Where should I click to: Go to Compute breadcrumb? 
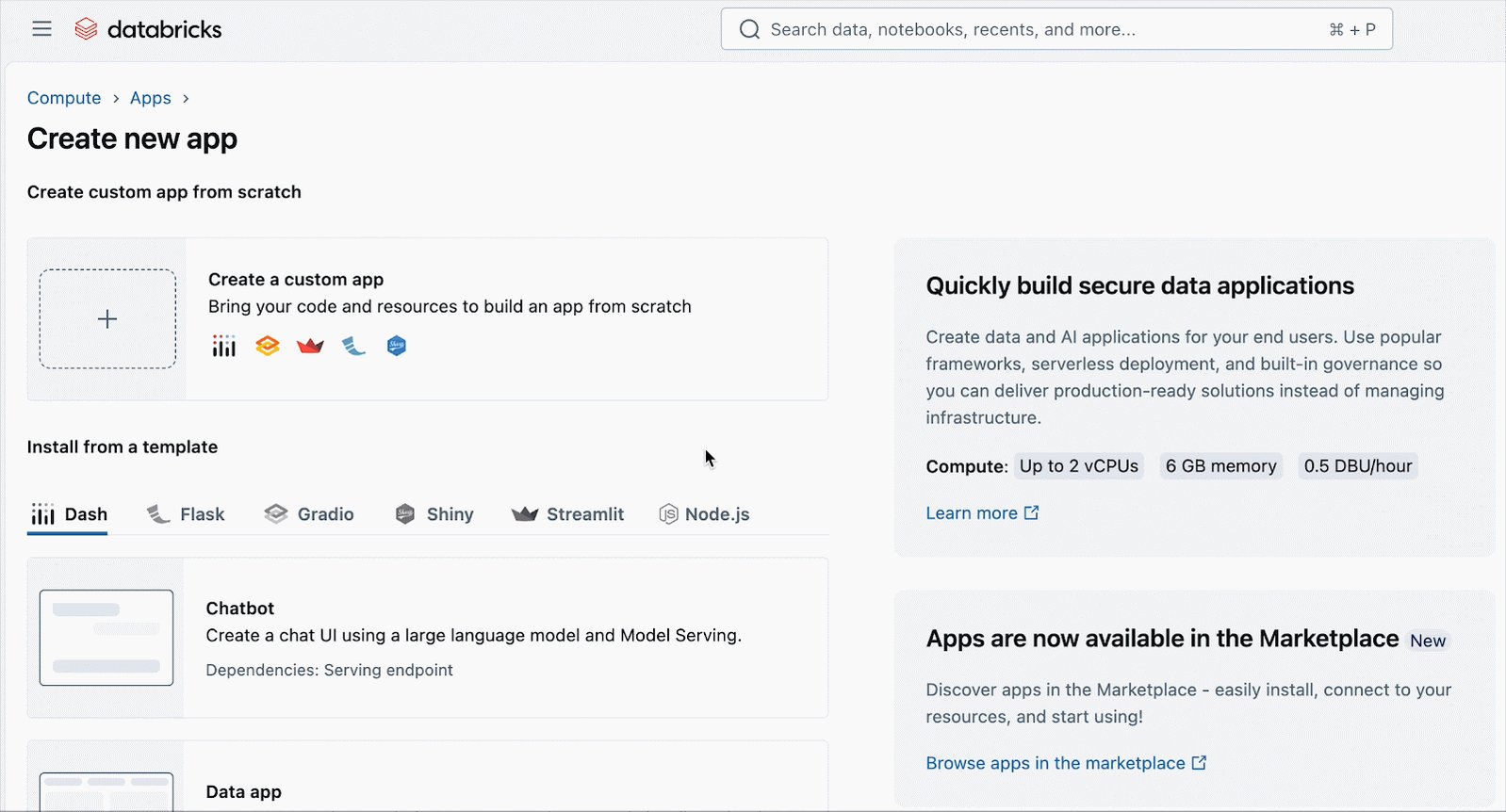click(x=64, y=98)
